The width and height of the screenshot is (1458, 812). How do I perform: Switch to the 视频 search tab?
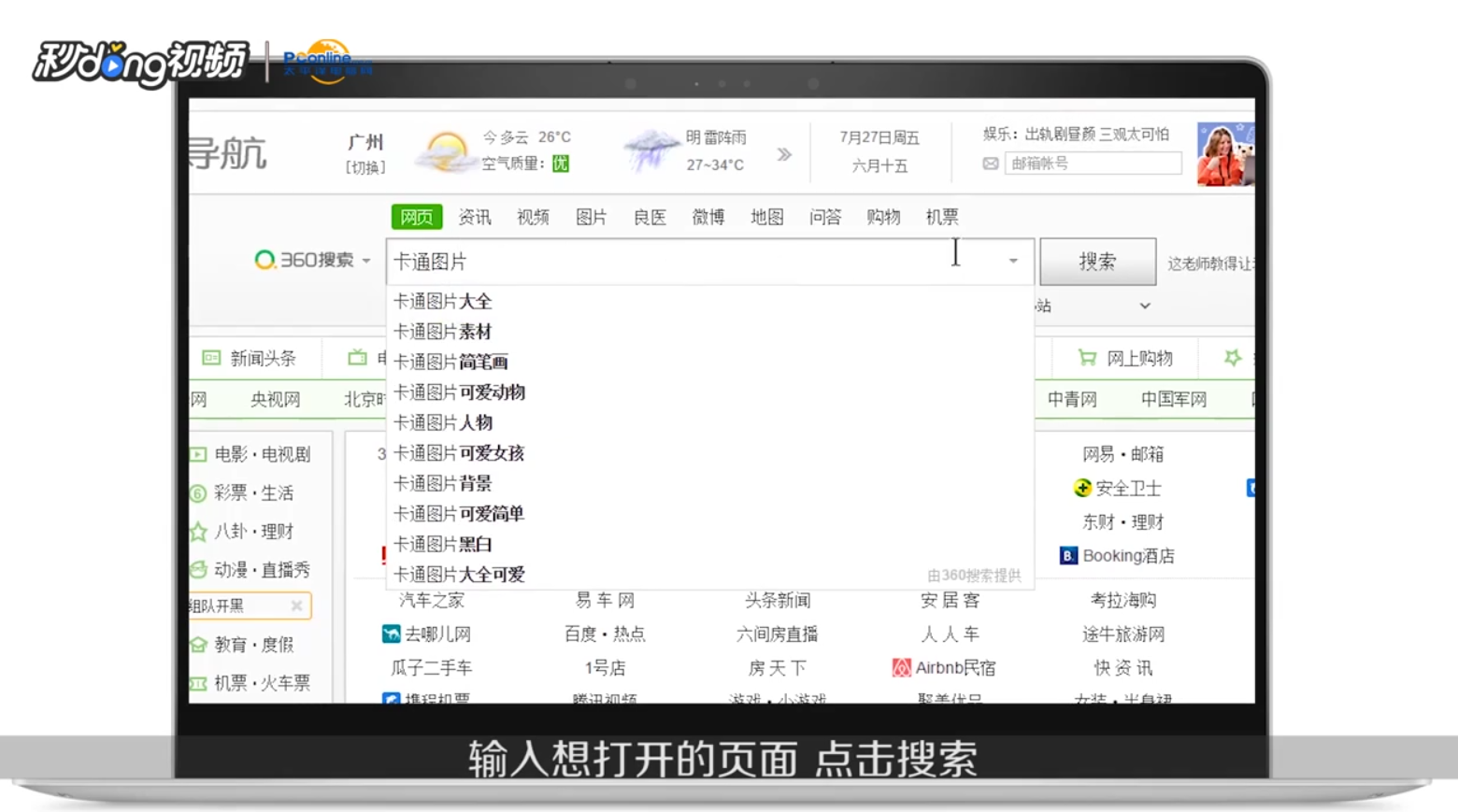(x=532, y=217)
